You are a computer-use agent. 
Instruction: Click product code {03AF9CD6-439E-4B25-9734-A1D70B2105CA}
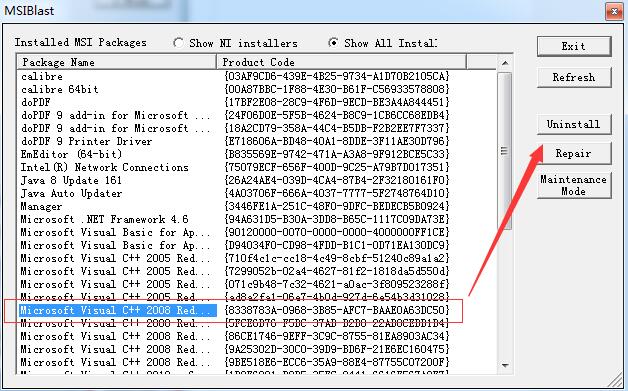(x=337, y=76)
